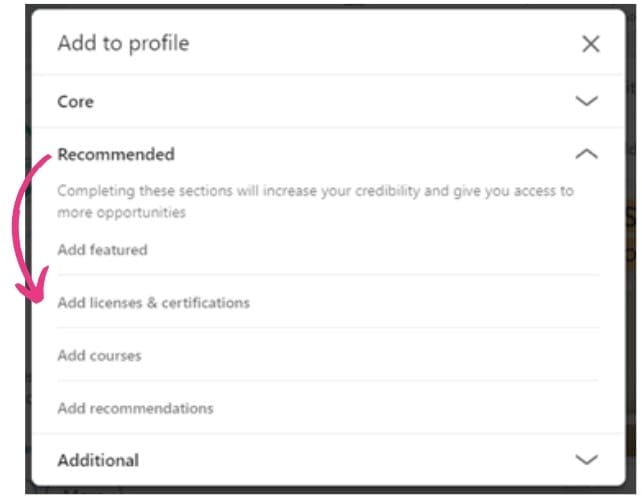Choose Add featured
This screenshot has height=496, width=642.
pyautogui.click(x=102, y=249)
